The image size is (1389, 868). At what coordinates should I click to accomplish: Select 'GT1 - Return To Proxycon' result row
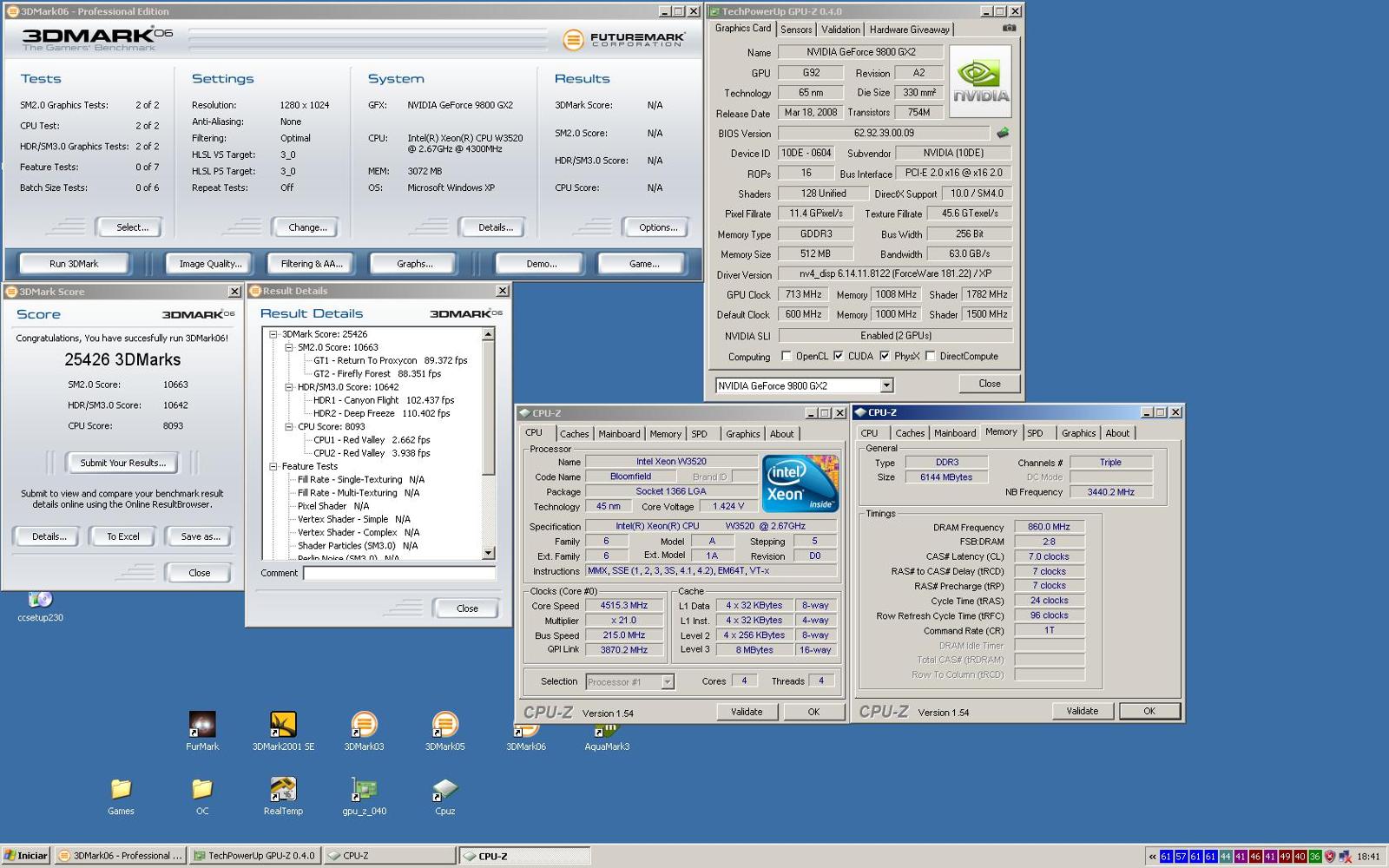390,360
